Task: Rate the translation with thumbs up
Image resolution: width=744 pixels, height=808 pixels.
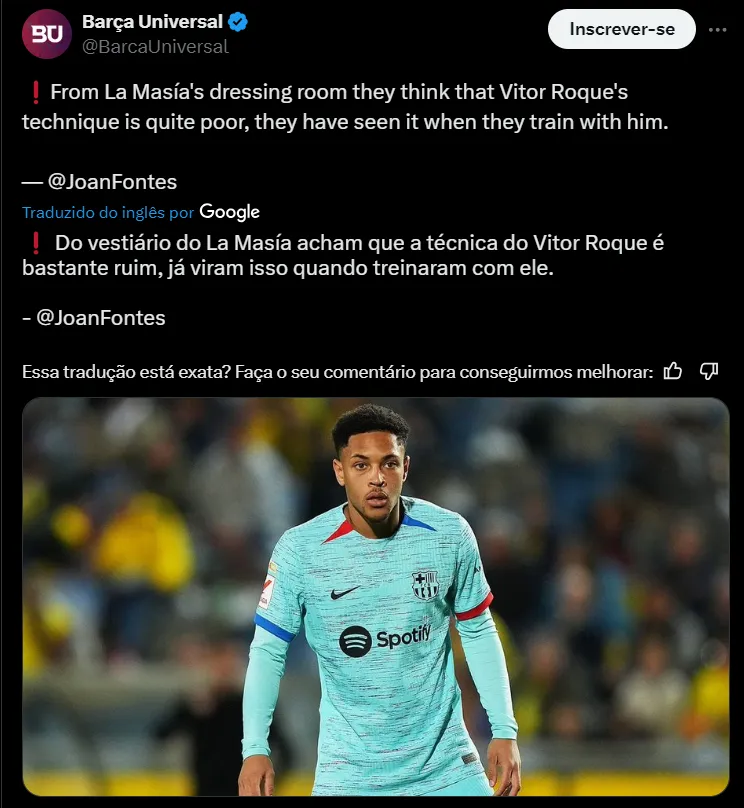Action: [672, 371]
